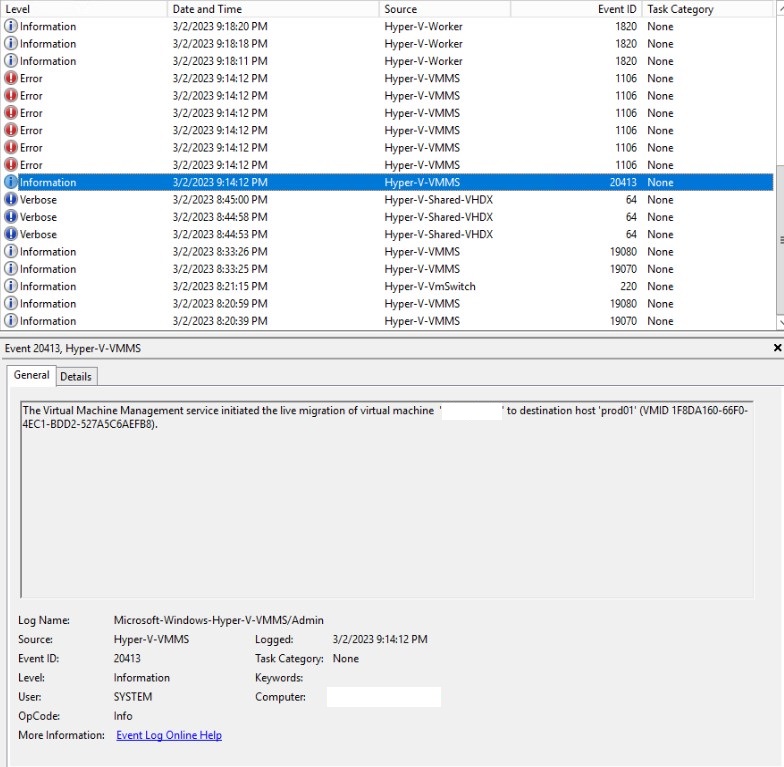Viewport: 784px width, 767px height.
Task: Click the topmost red Error icon in the list
Action: click(x=11, y=78)
